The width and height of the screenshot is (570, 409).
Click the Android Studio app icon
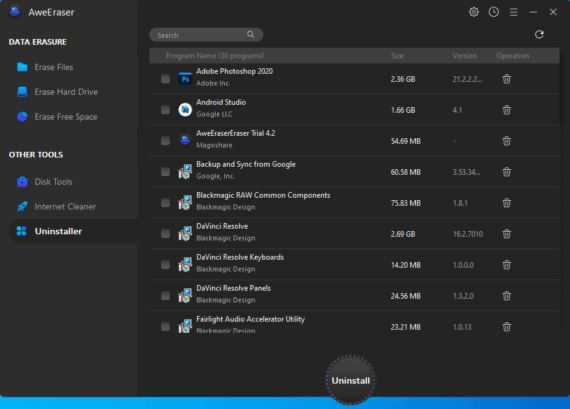pyautogui.click(x=185, y=110)
